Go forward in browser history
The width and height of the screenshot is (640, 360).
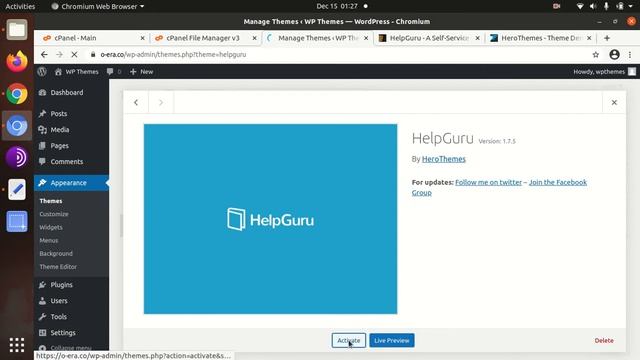(x=59, y=55)
